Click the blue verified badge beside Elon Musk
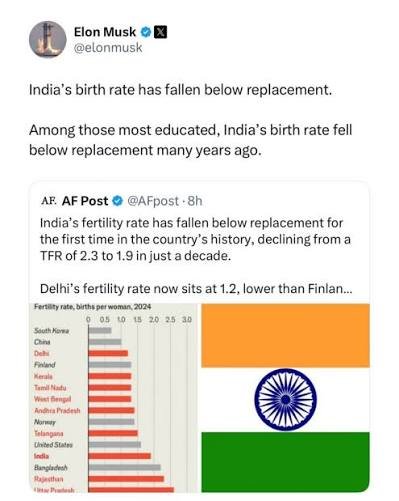The height and width of the screenshot is (501, 399). [x=145, y=32]
